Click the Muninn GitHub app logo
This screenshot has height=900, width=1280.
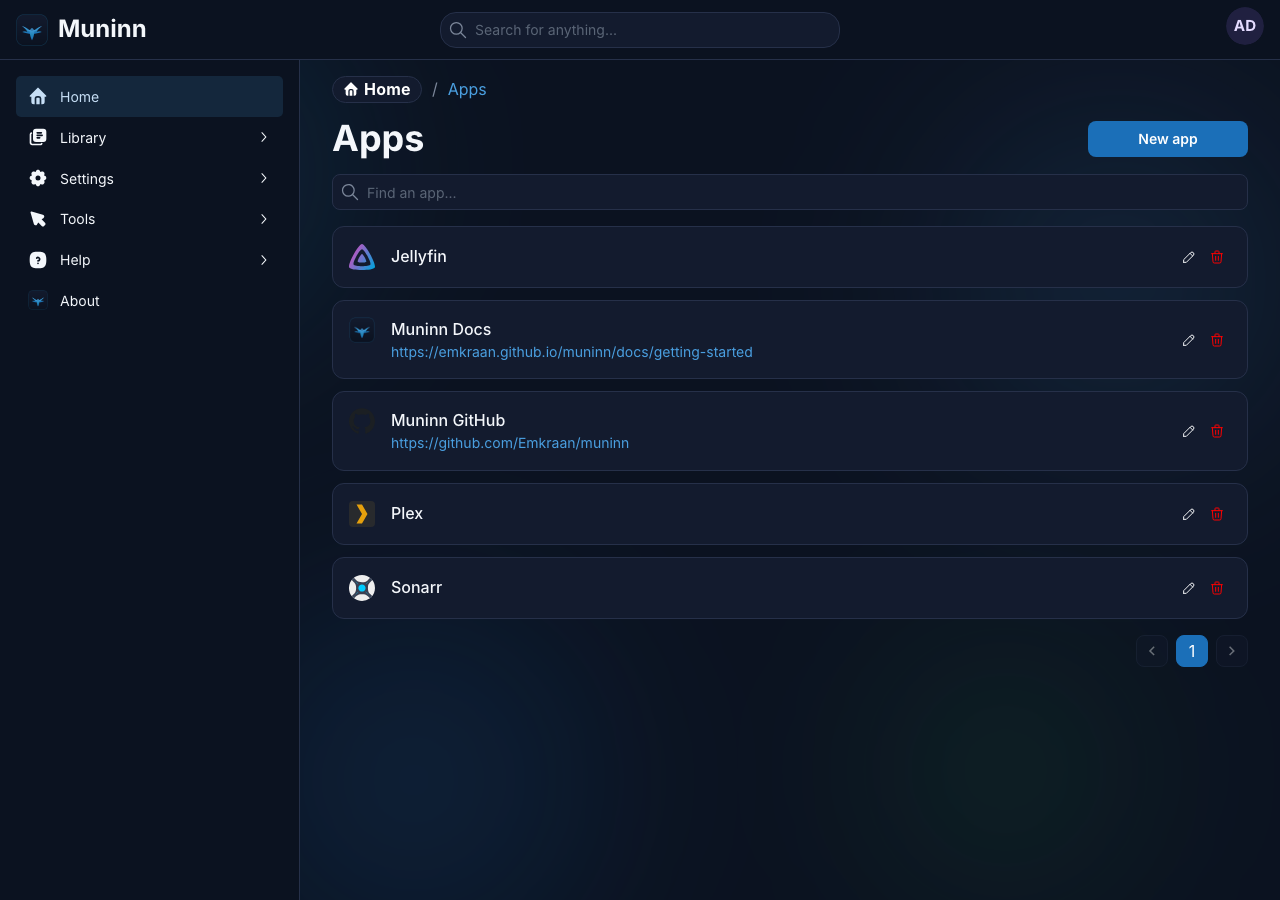click(x=362, y=421)
